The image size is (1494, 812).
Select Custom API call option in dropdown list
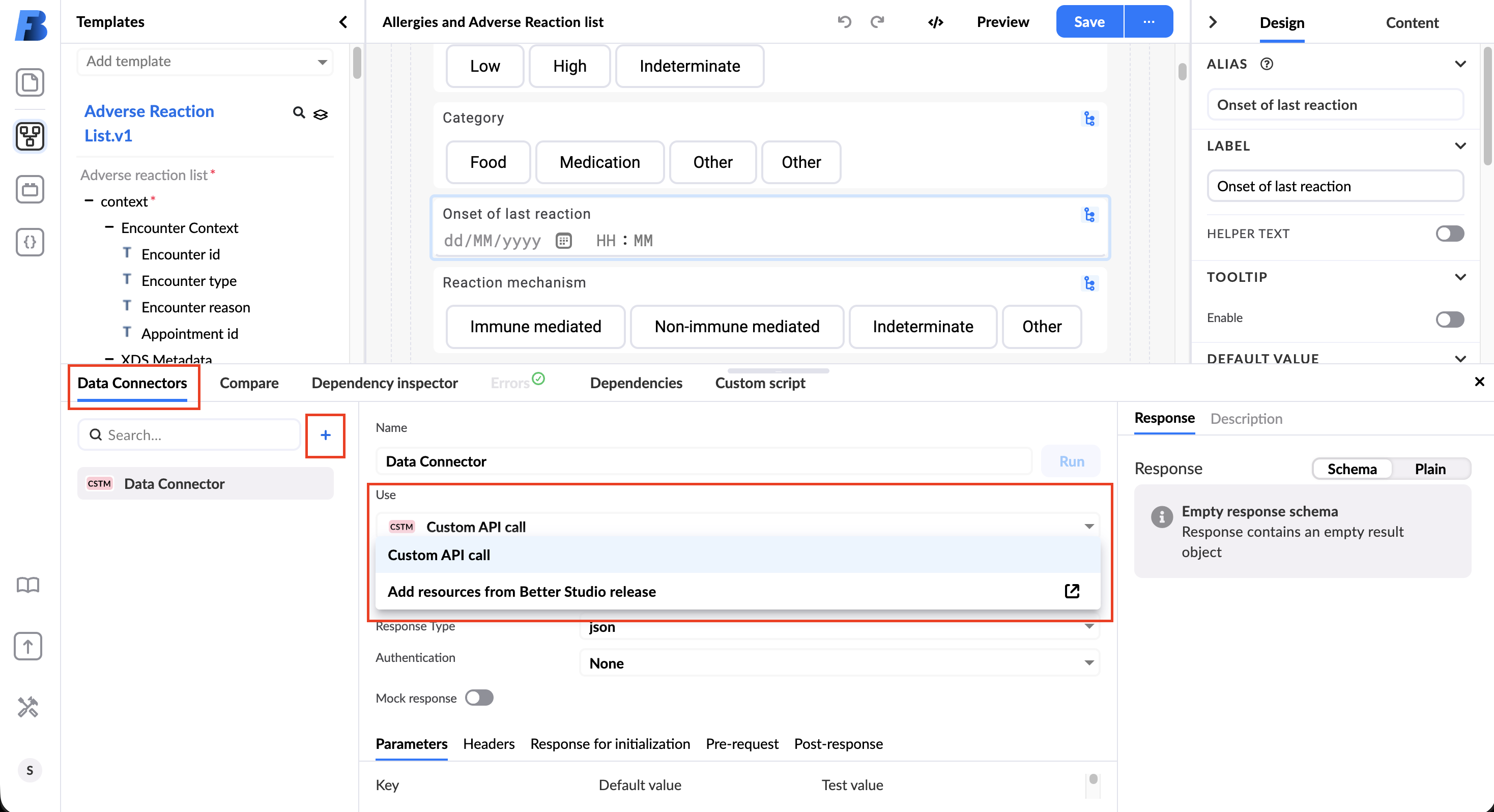tap(738, 555)
